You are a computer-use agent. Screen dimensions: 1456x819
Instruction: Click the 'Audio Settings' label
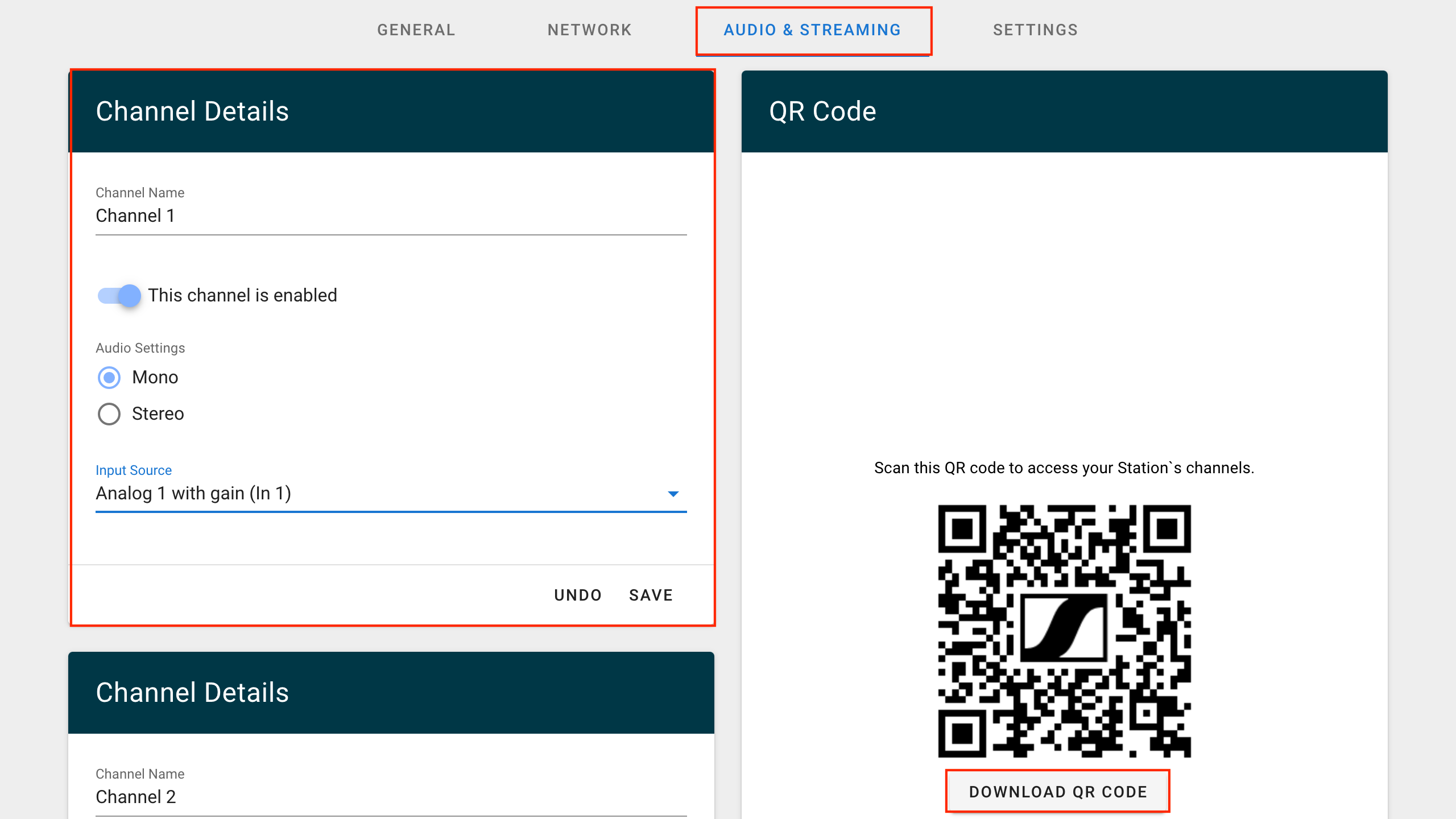coord(140,348)
